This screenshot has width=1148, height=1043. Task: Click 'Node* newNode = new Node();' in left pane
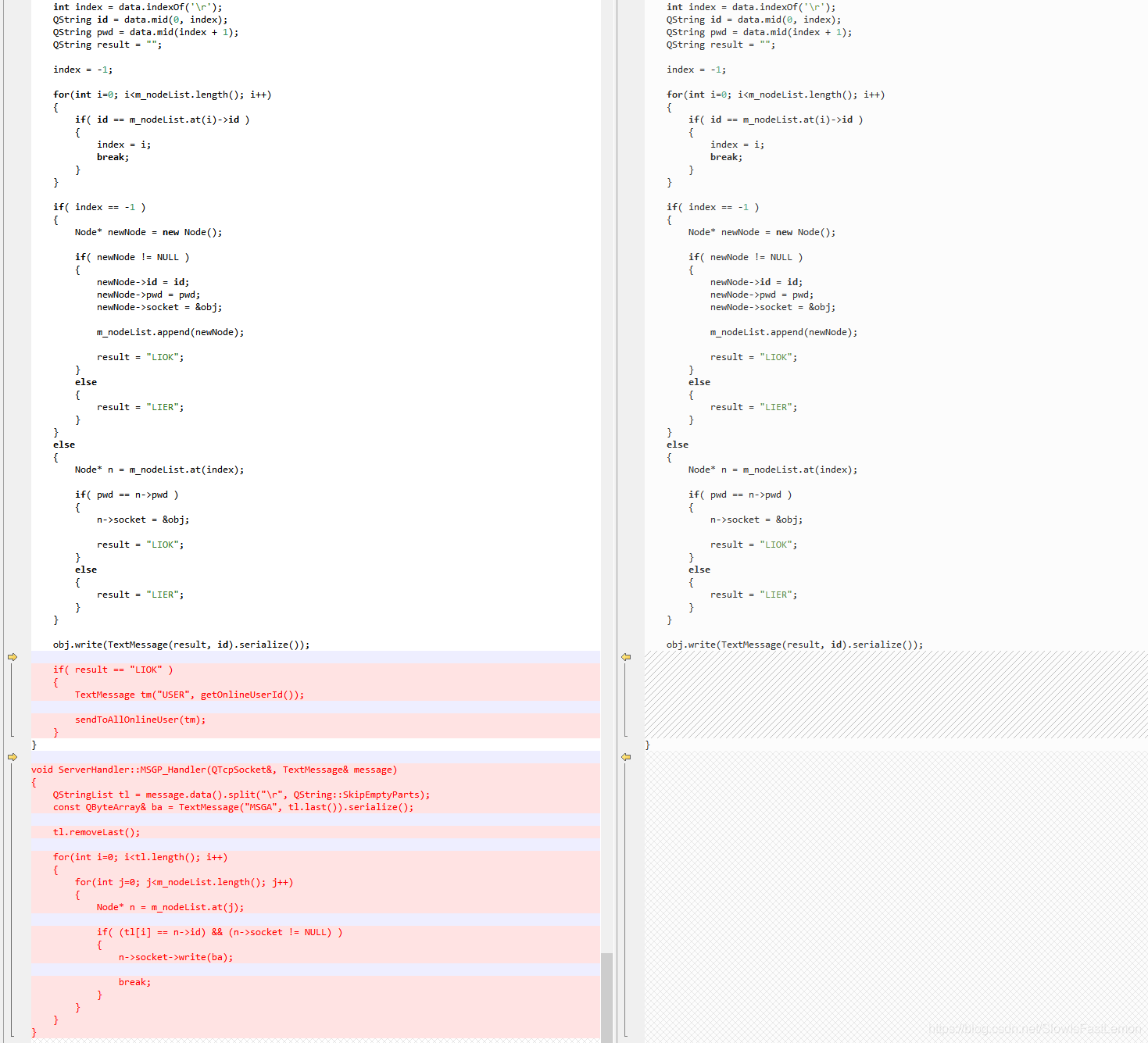pyautogui.click(x=148, y=232)
